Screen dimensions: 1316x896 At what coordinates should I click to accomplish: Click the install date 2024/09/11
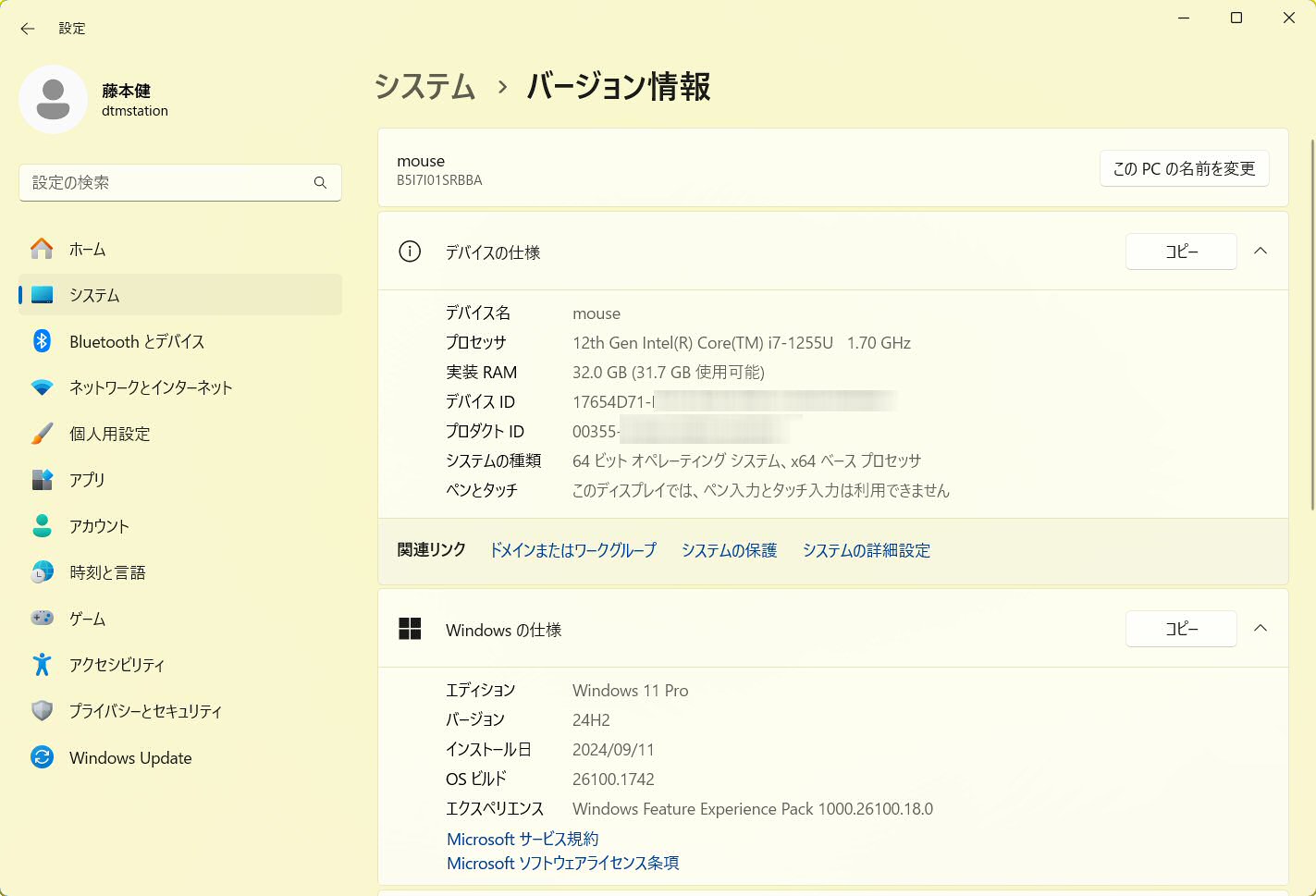pos(613,750)
